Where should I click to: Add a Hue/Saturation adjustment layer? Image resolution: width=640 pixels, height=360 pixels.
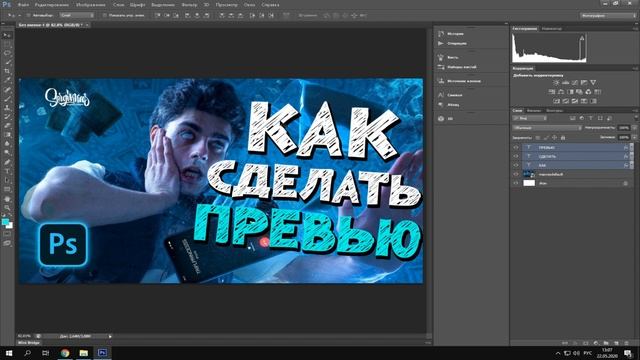tap(552, 92)
